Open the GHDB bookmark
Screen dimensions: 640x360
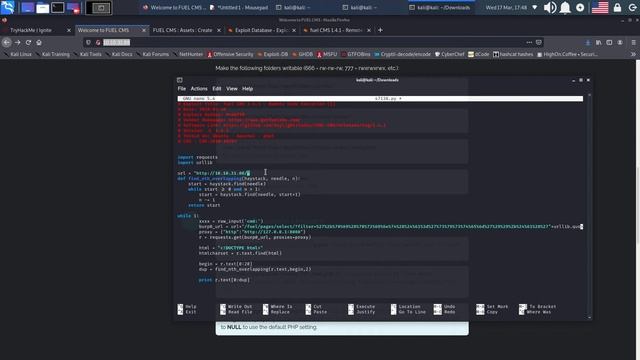(302, 54)
